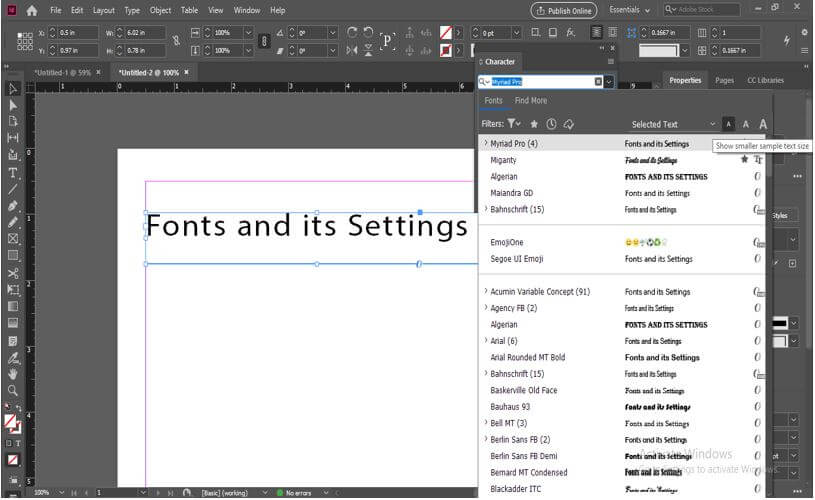Toggle formatting affects container button

tap(8, 443)
